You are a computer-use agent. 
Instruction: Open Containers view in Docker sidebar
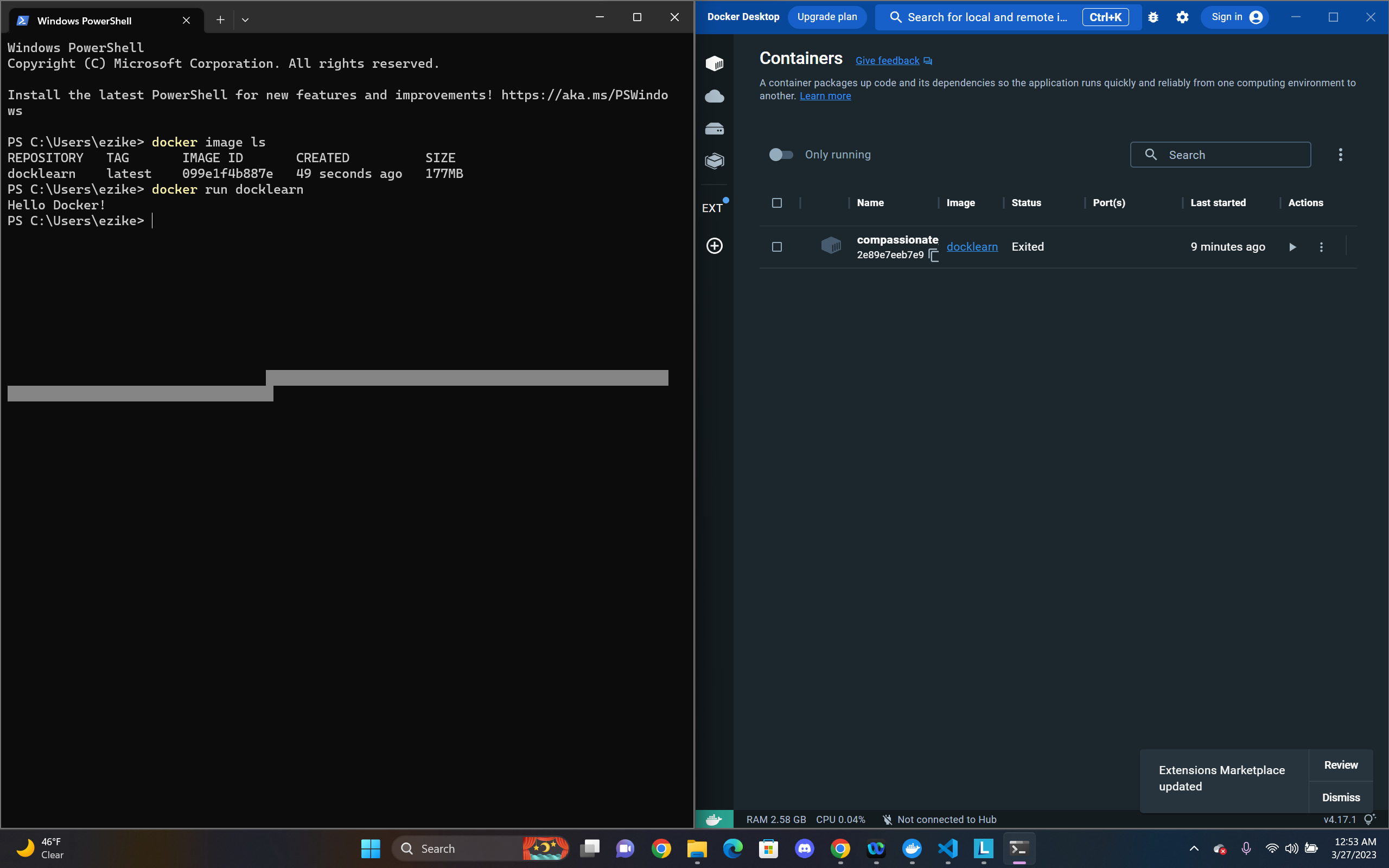coord(714,63)
